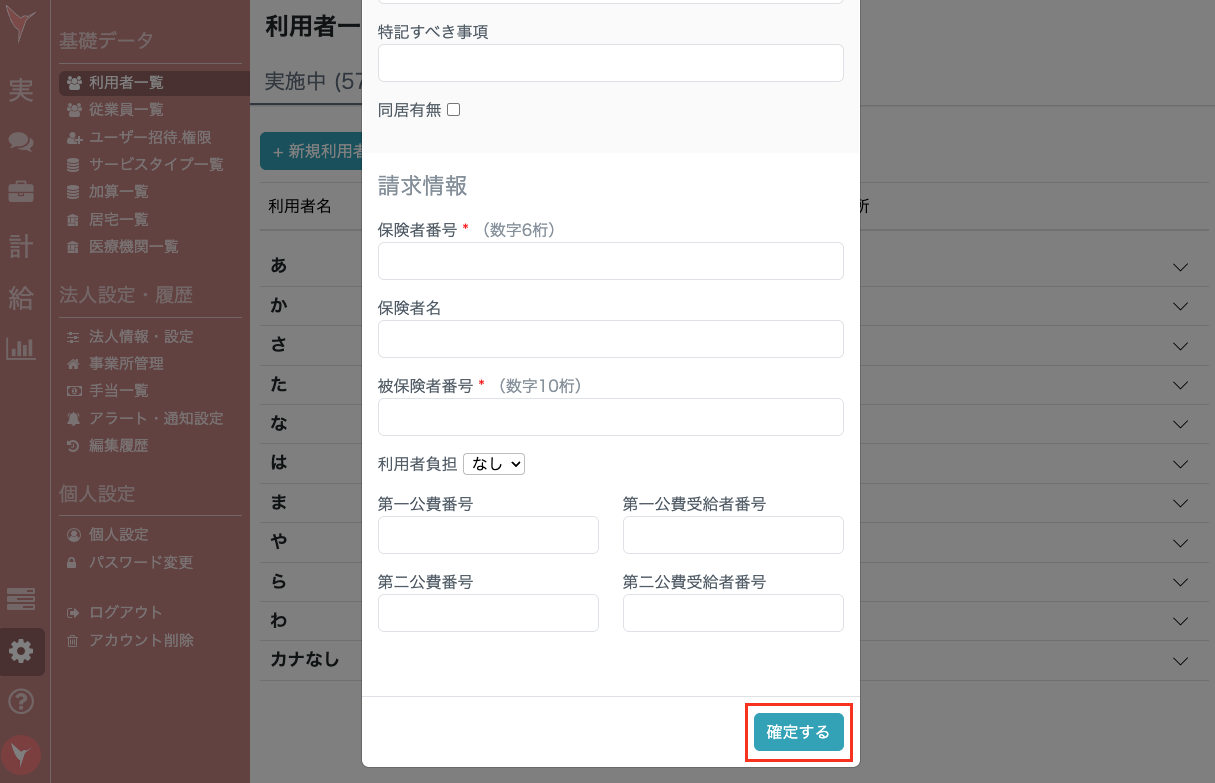This screenshot has width=1215, height=783.
Task: Expand the row labeled あ
Action: [1180, 267]
